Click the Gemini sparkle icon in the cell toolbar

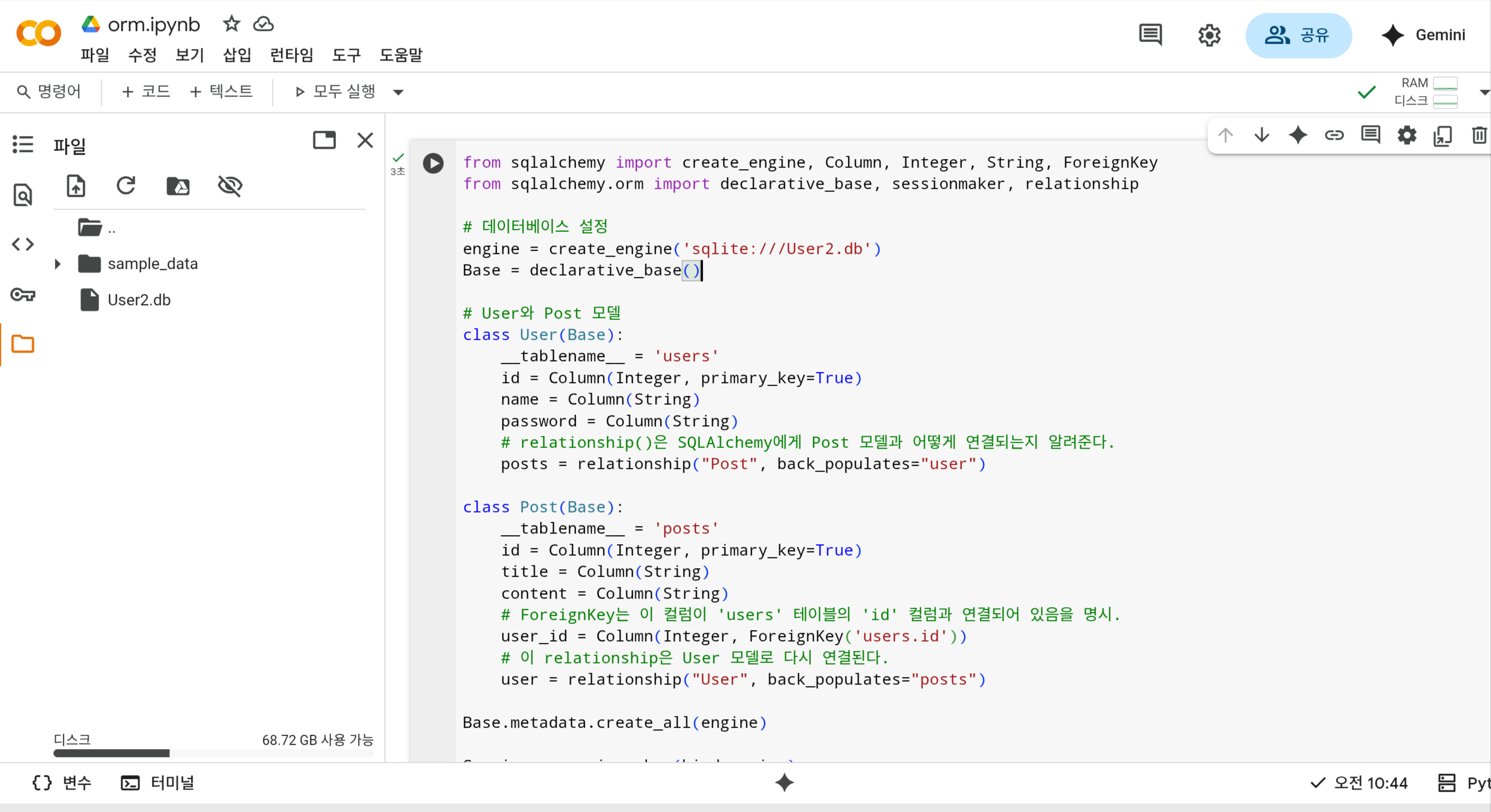[x=1298, y=136]
